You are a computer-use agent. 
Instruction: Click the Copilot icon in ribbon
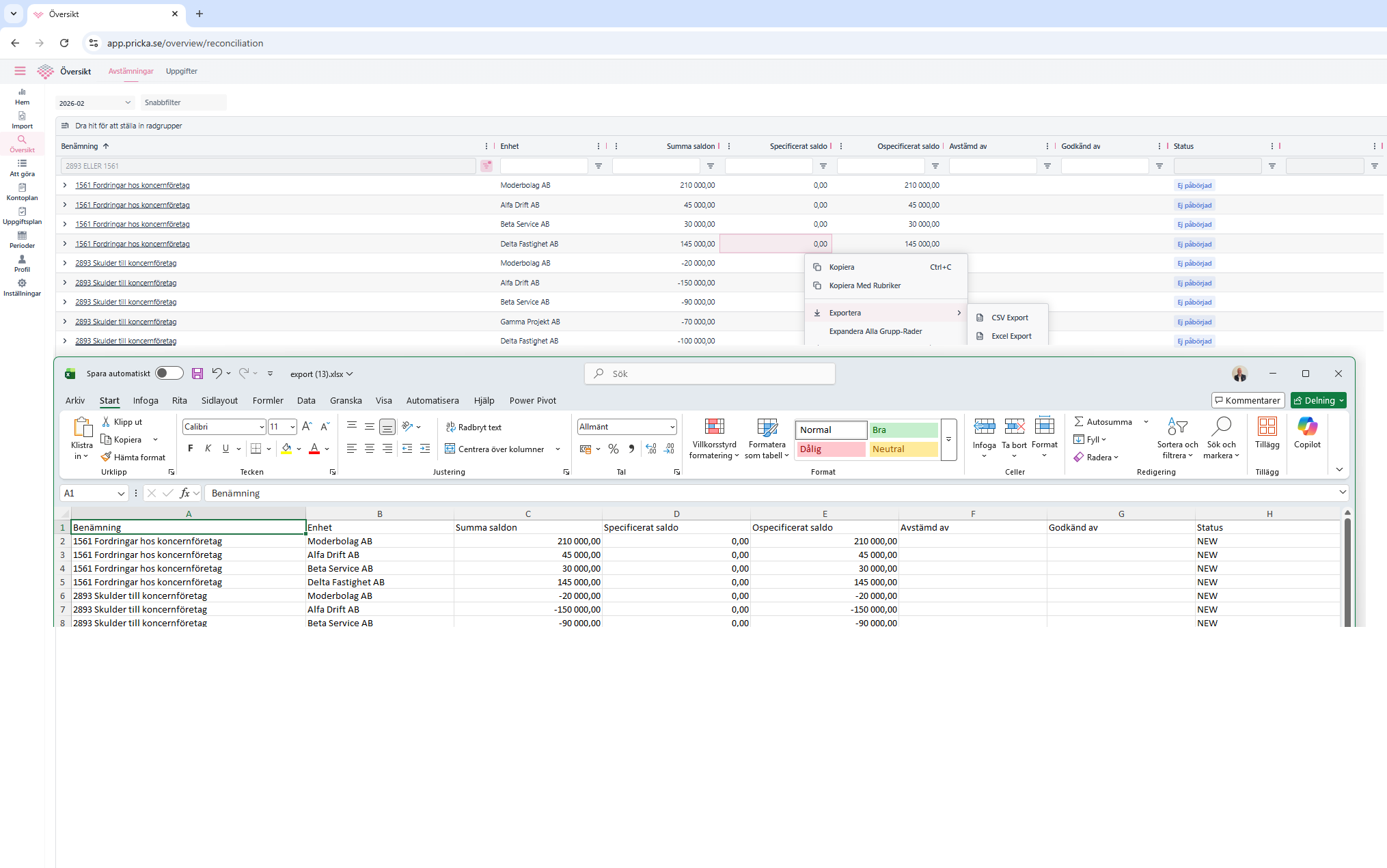tap(1306, 427)
